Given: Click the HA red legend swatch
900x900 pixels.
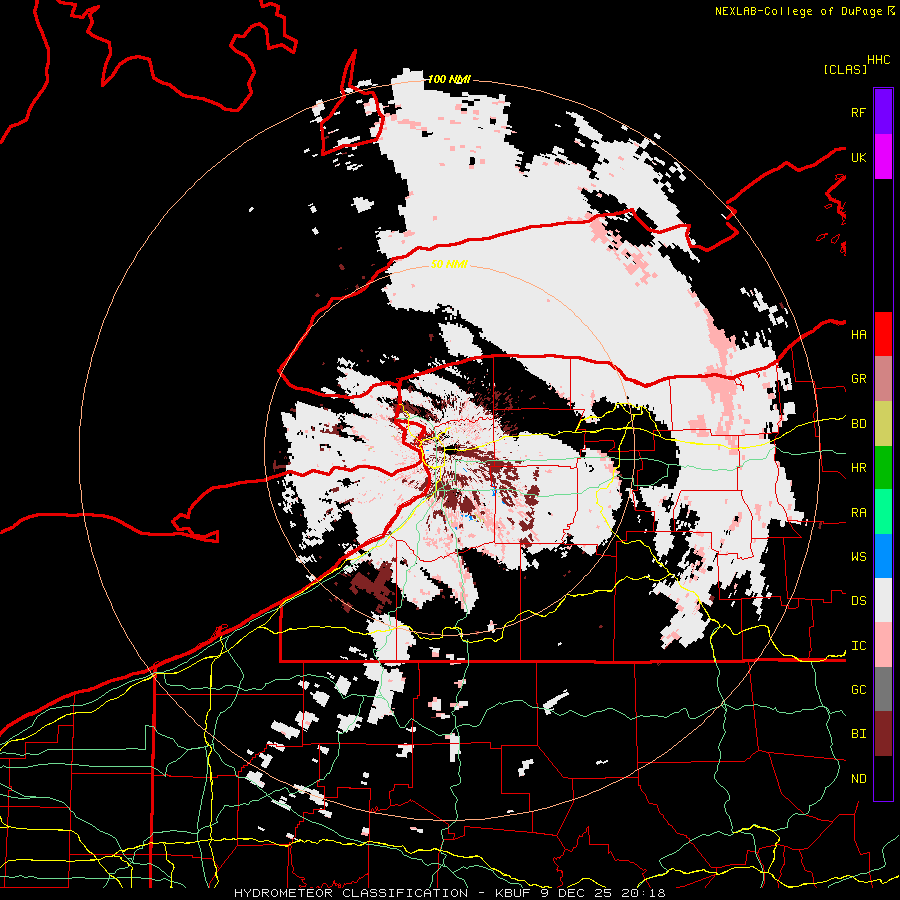Looking at the screenshot, I should (x=883, y=334).
